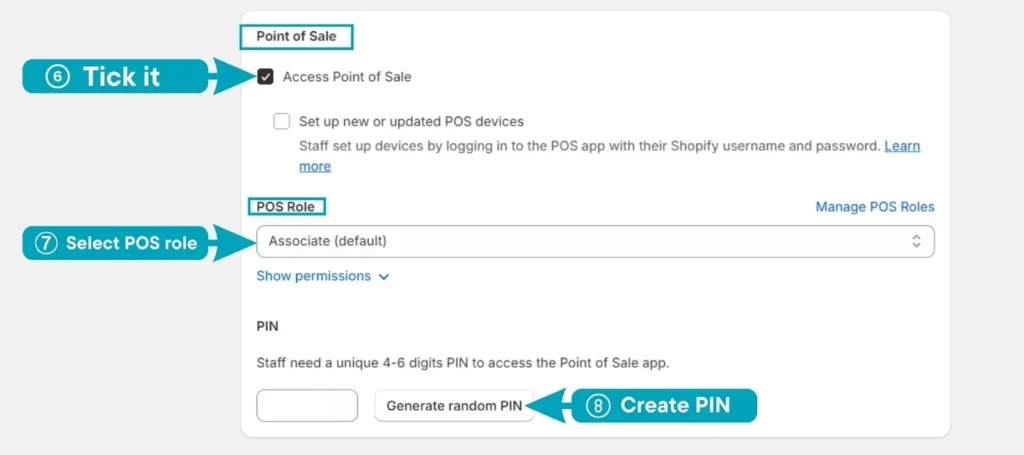
Task: Click the circled 7 step icon
Action: (45, 243)
